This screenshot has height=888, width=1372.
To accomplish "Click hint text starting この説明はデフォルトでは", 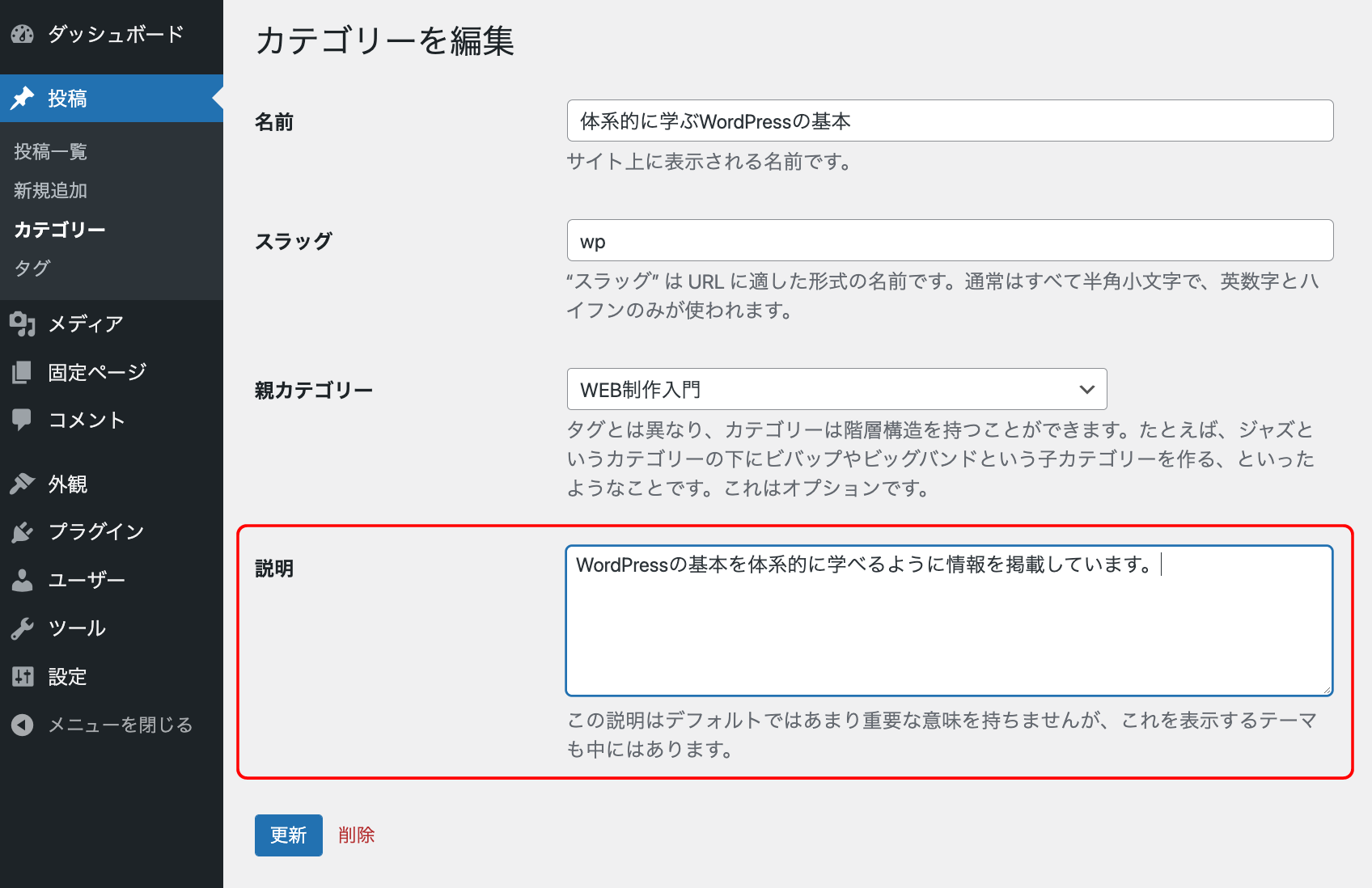I will tap(942, 734).
